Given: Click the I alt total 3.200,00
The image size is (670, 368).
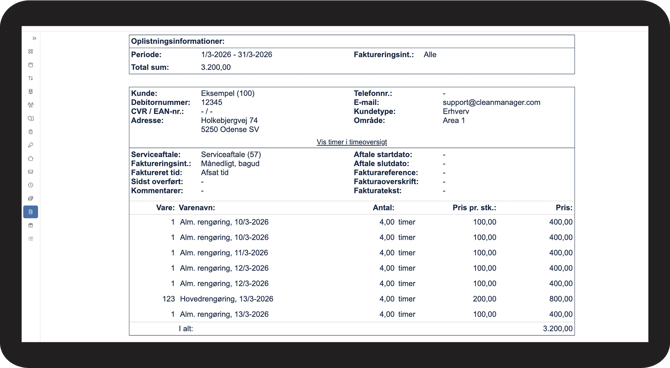Looking at the screenshot, I should [558, 329].
